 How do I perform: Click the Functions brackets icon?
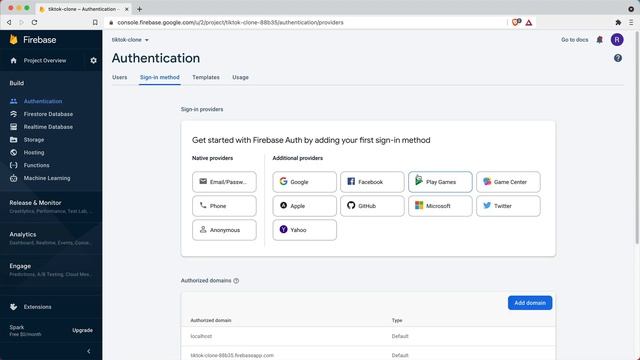(x=13, y=165)
